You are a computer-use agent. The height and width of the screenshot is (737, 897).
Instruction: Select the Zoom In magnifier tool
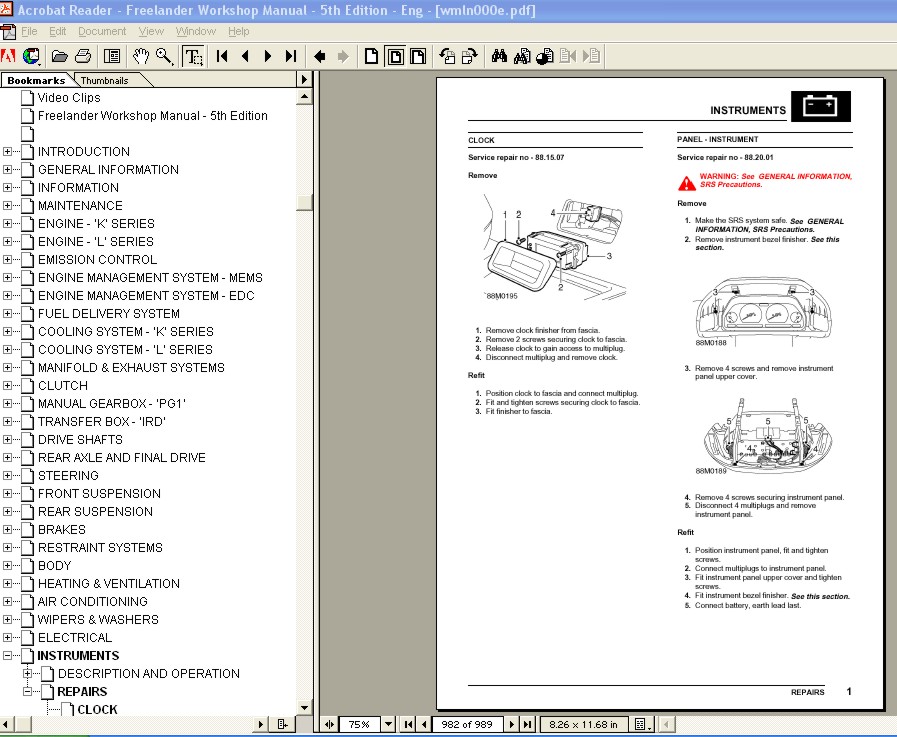(x=165, y=57)
